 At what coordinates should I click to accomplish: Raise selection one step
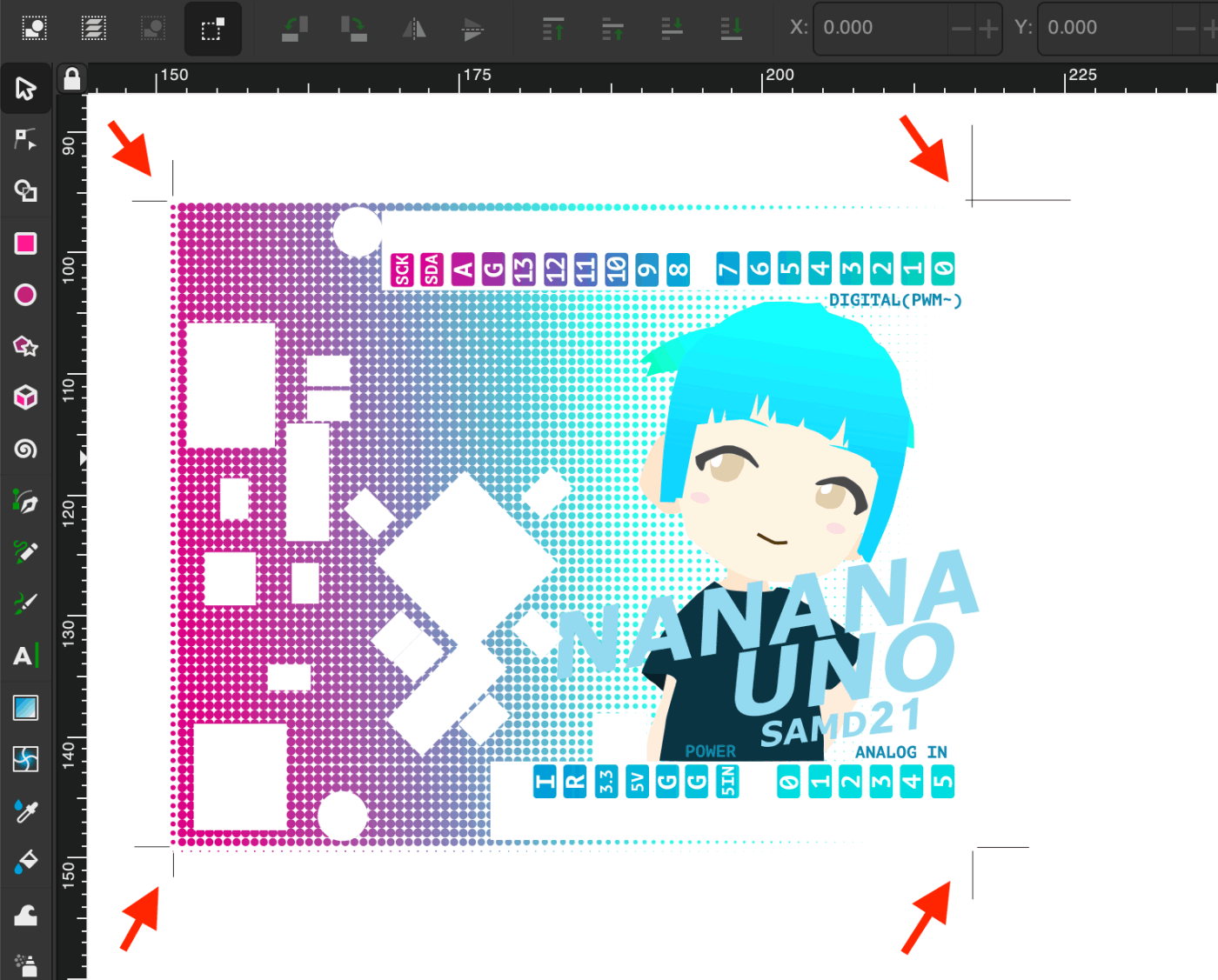(612, 29)
